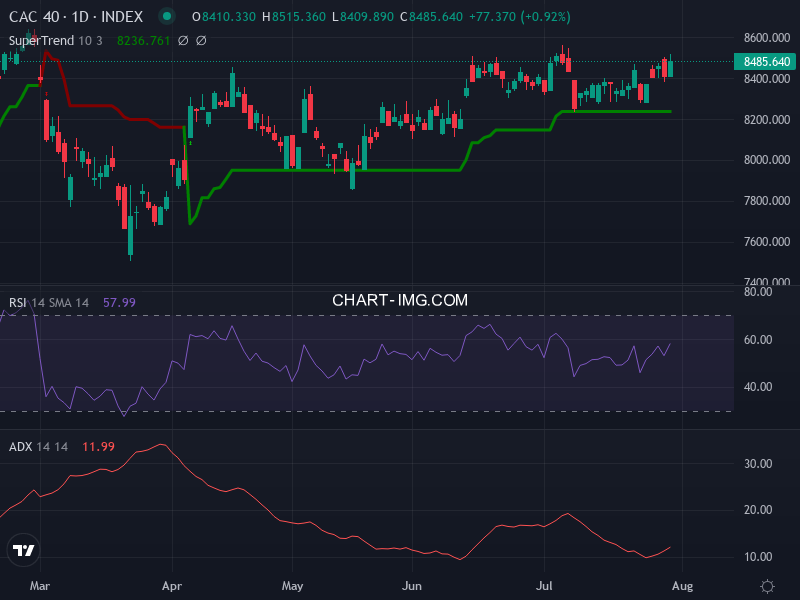Click the Aug label on time axis
Viewport: 800px width, 600px height.
[x=683, y=586]
